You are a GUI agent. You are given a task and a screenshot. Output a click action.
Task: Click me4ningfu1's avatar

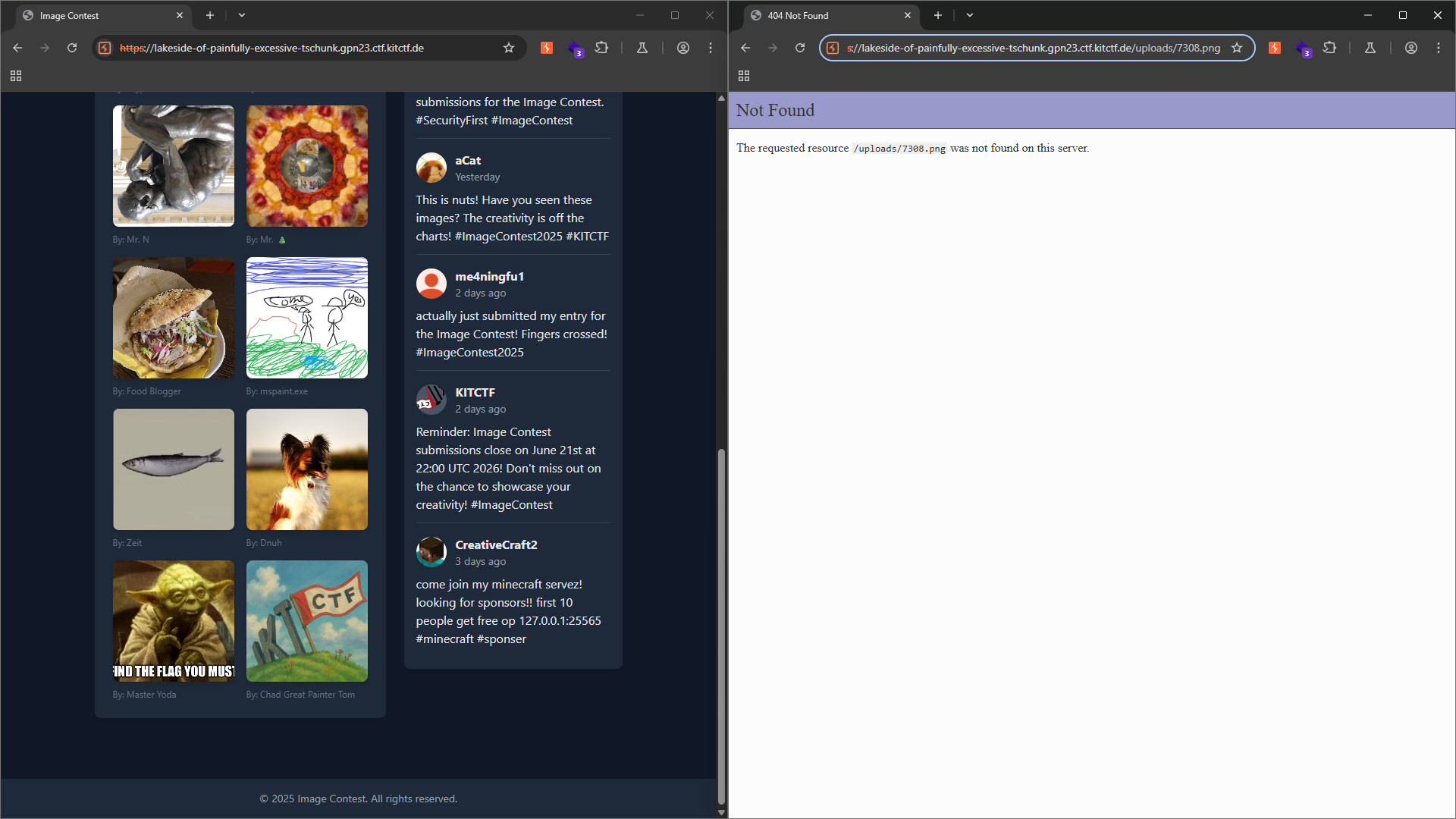click(x=431, y=284)
